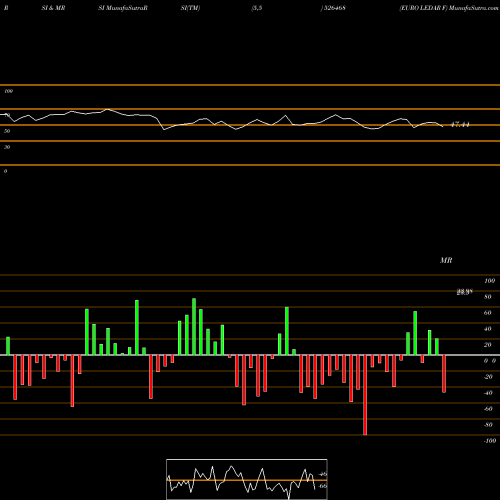Viewport: 500px width, 500px height.
Task: Click the 100 label on MR axis
Action: (489, 281)
